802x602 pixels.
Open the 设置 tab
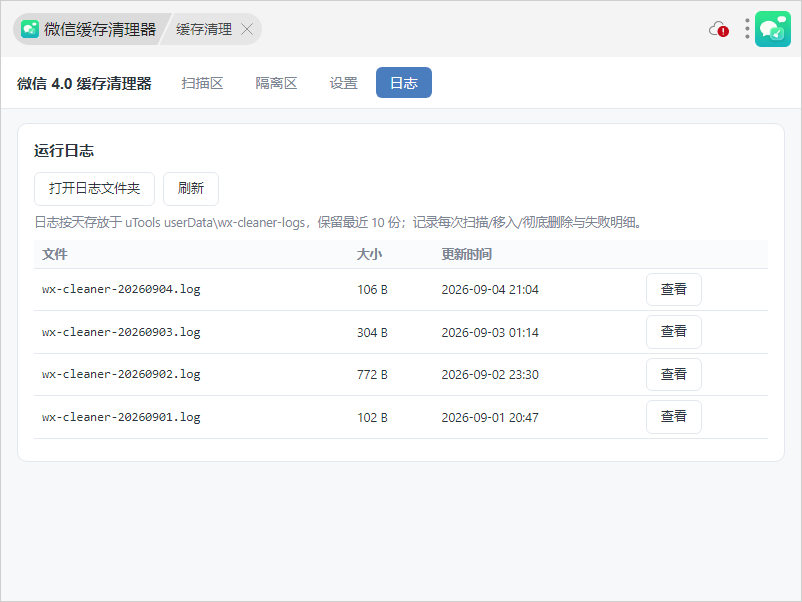(343, 83)
